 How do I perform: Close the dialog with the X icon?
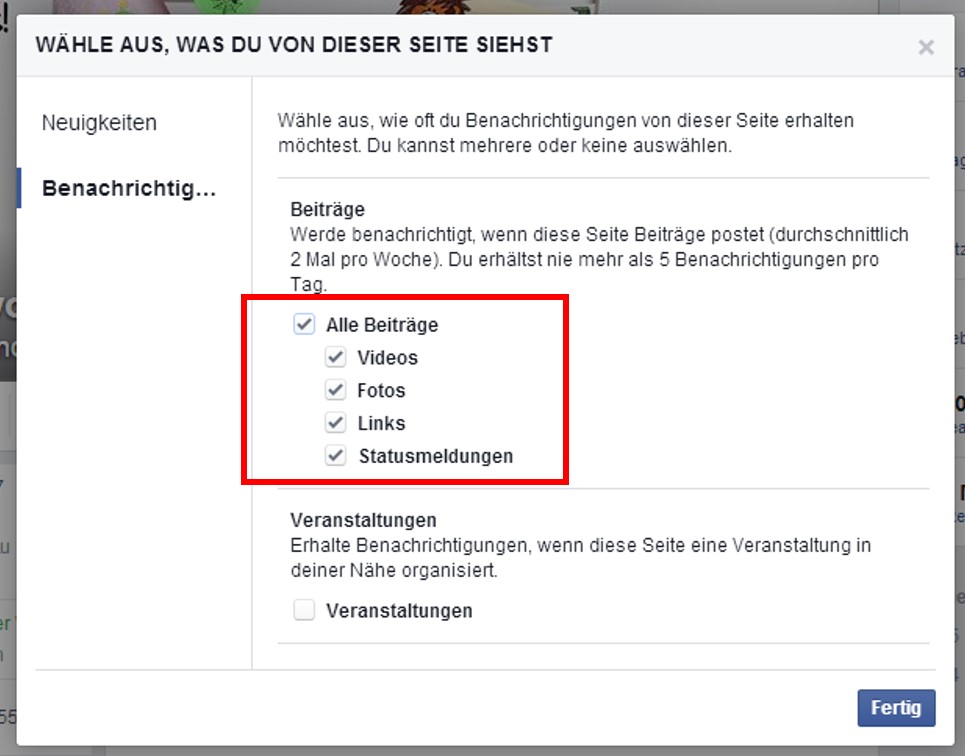tap(926, 47)
